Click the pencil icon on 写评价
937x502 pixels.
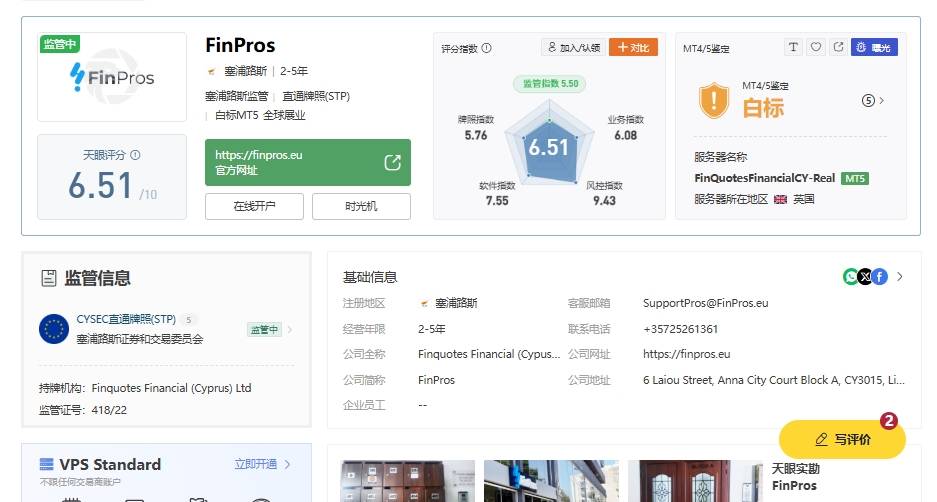pyautogui.click(x=822, y=439)
